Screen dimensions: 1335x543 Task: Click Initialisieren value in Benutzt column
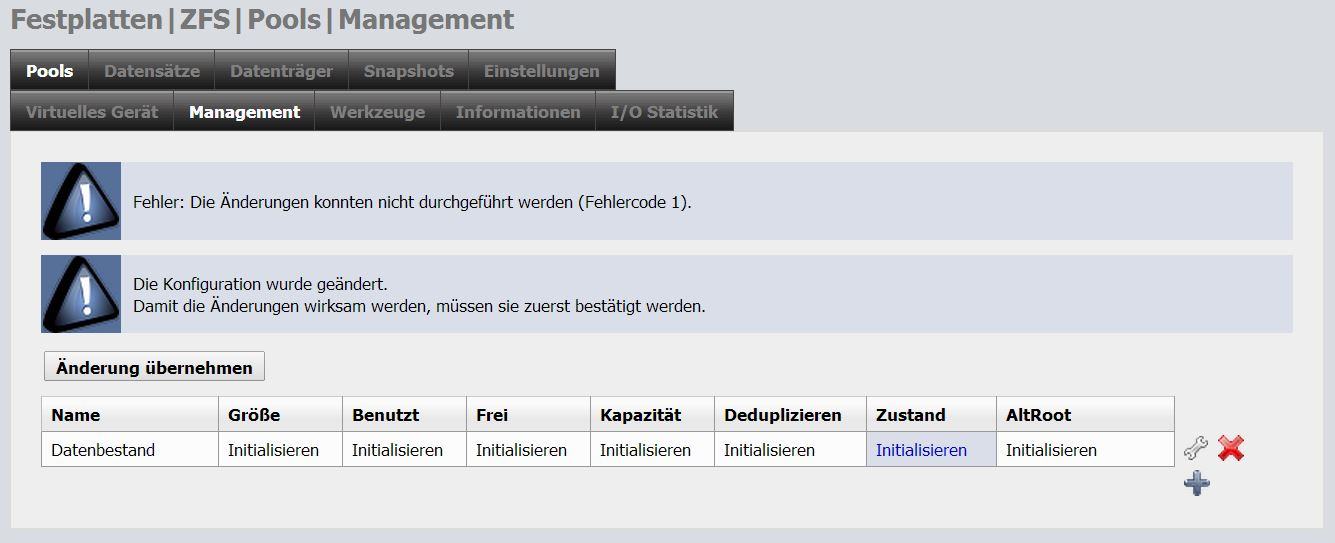pyautogui.click(x=397, y=450)
